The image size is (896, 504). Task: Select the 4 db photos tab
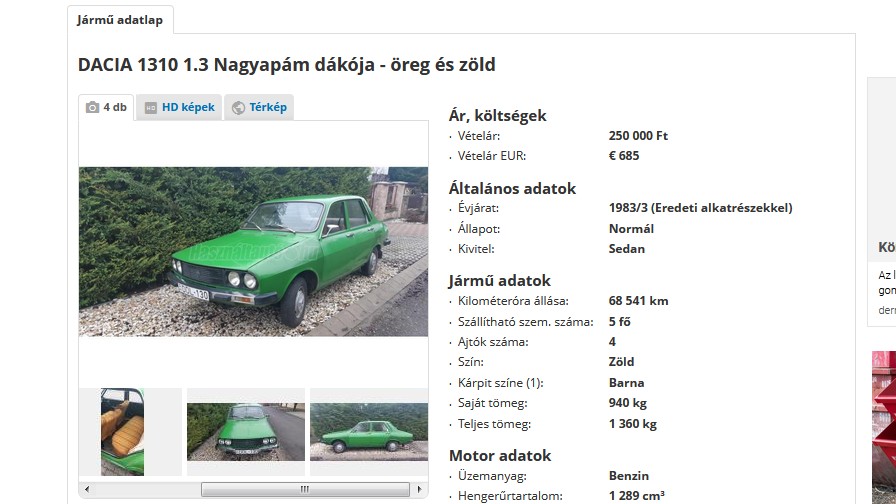106,107
